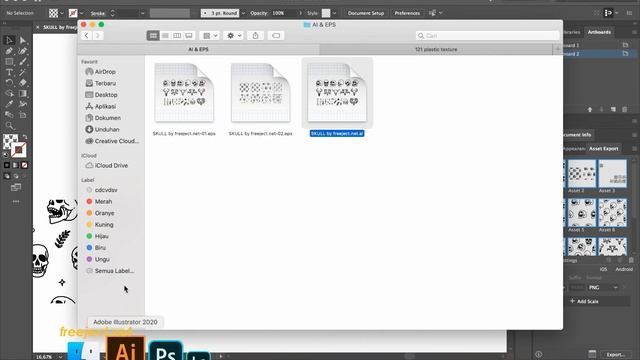Switch Finder to column view
Image resolution: width=640 pixels, height=360 pixels.
[x=177, y=36]
